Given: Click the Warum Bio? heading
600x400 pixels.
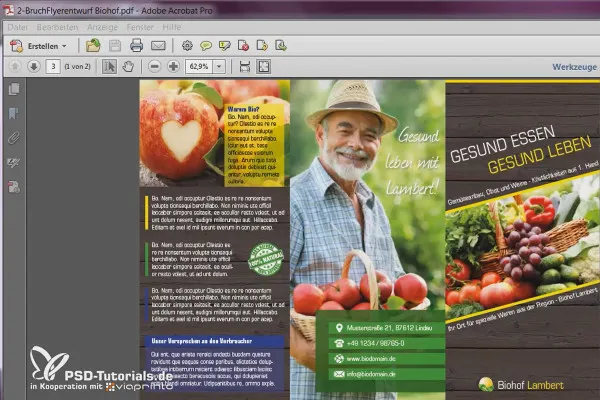Looking at the screenshot, I should (243, 109).
